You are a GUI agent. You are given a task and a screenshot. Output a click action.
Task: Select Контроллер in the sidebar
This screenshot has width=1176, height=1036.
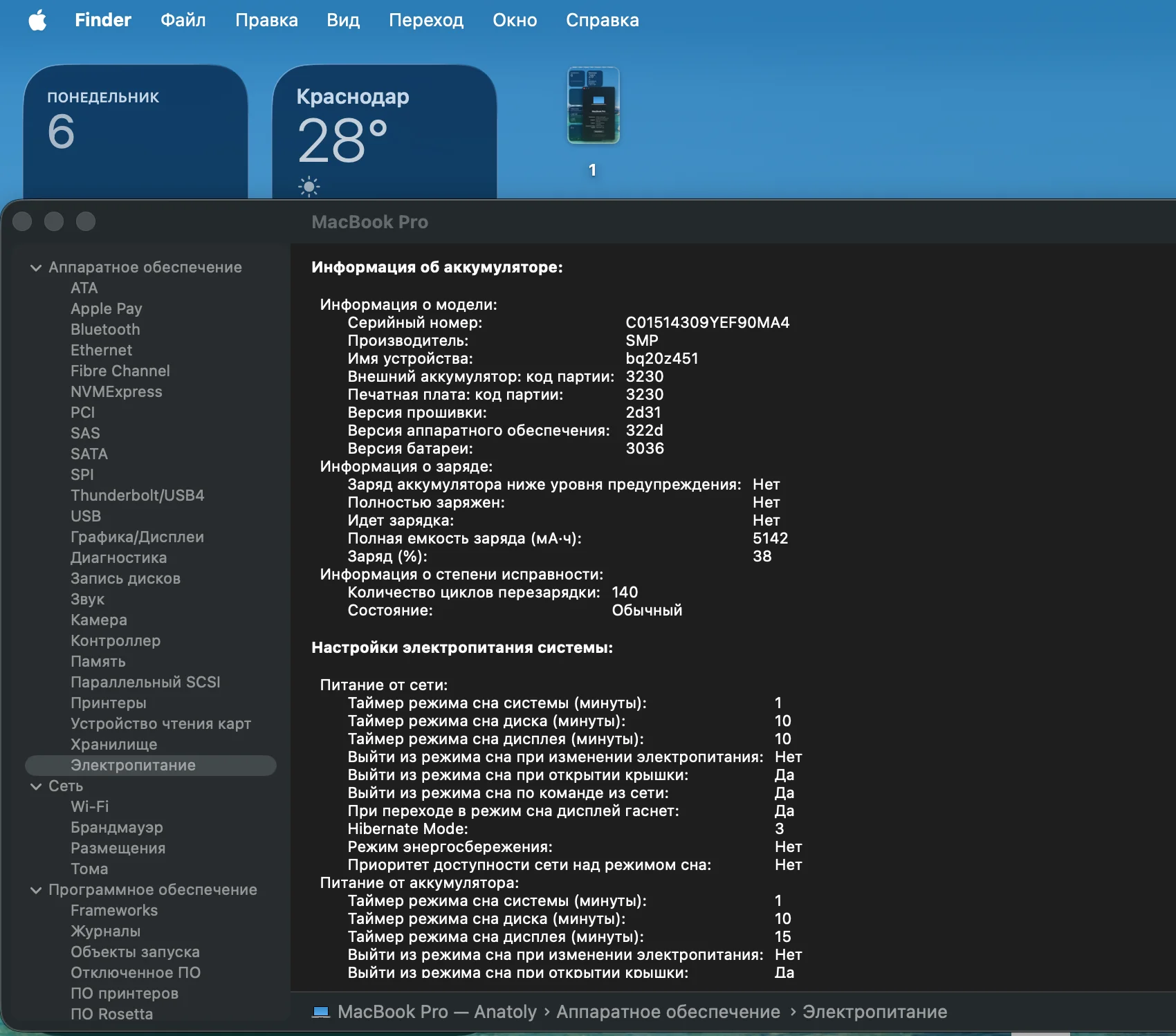point(116,641)
